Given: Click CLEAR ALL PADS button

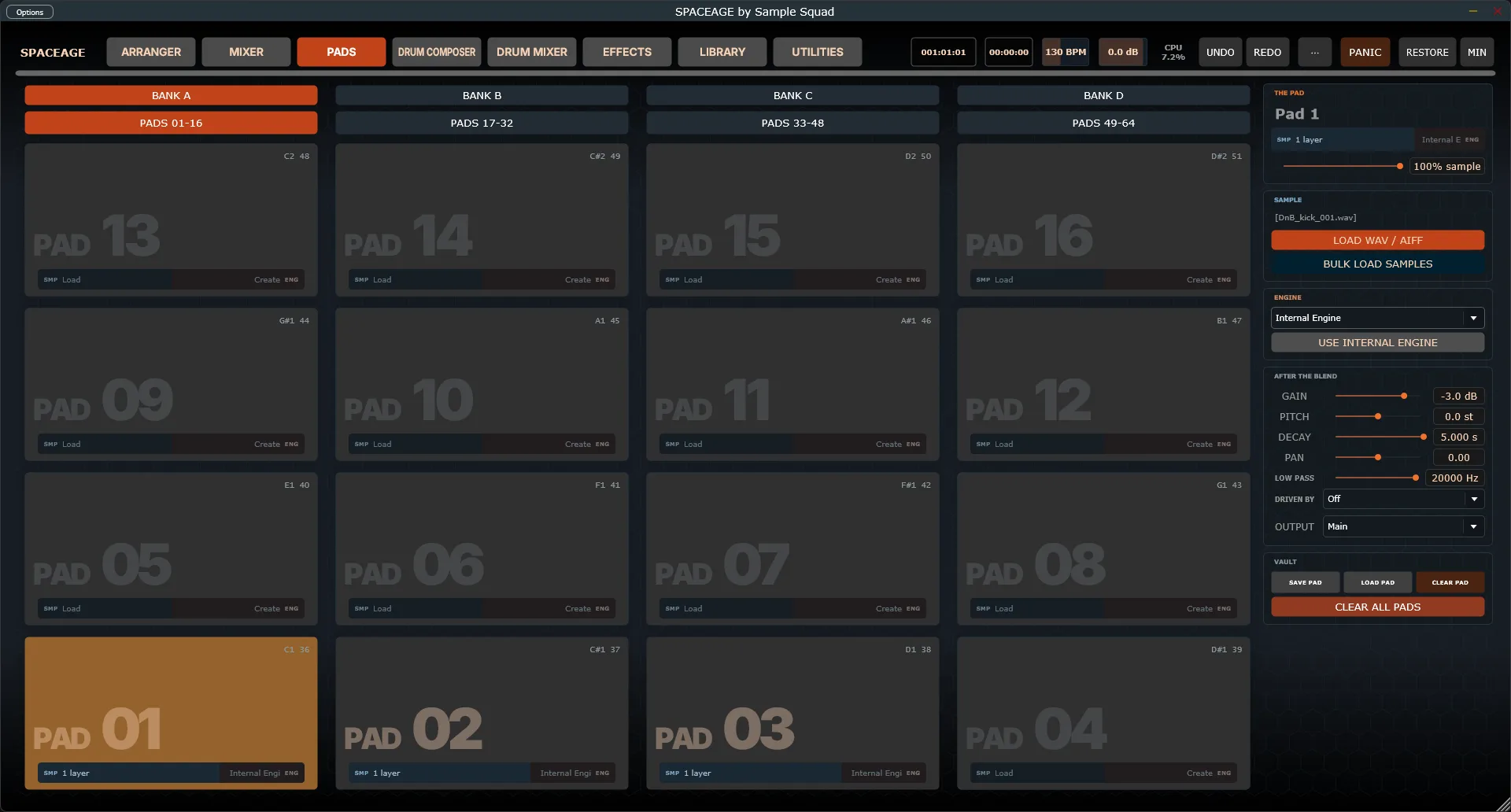Looking at the screenshot, I should click(x=1377, y=607).
